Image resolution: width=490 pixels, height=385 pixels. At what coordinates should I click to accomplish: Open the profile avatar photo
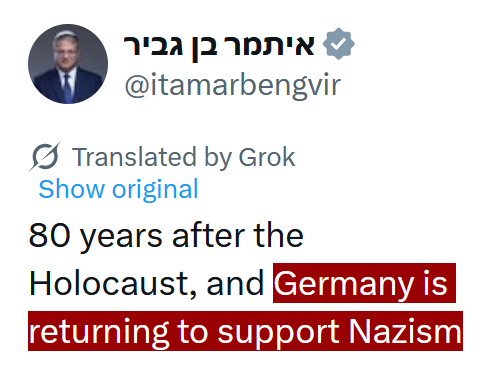point(68,64)
